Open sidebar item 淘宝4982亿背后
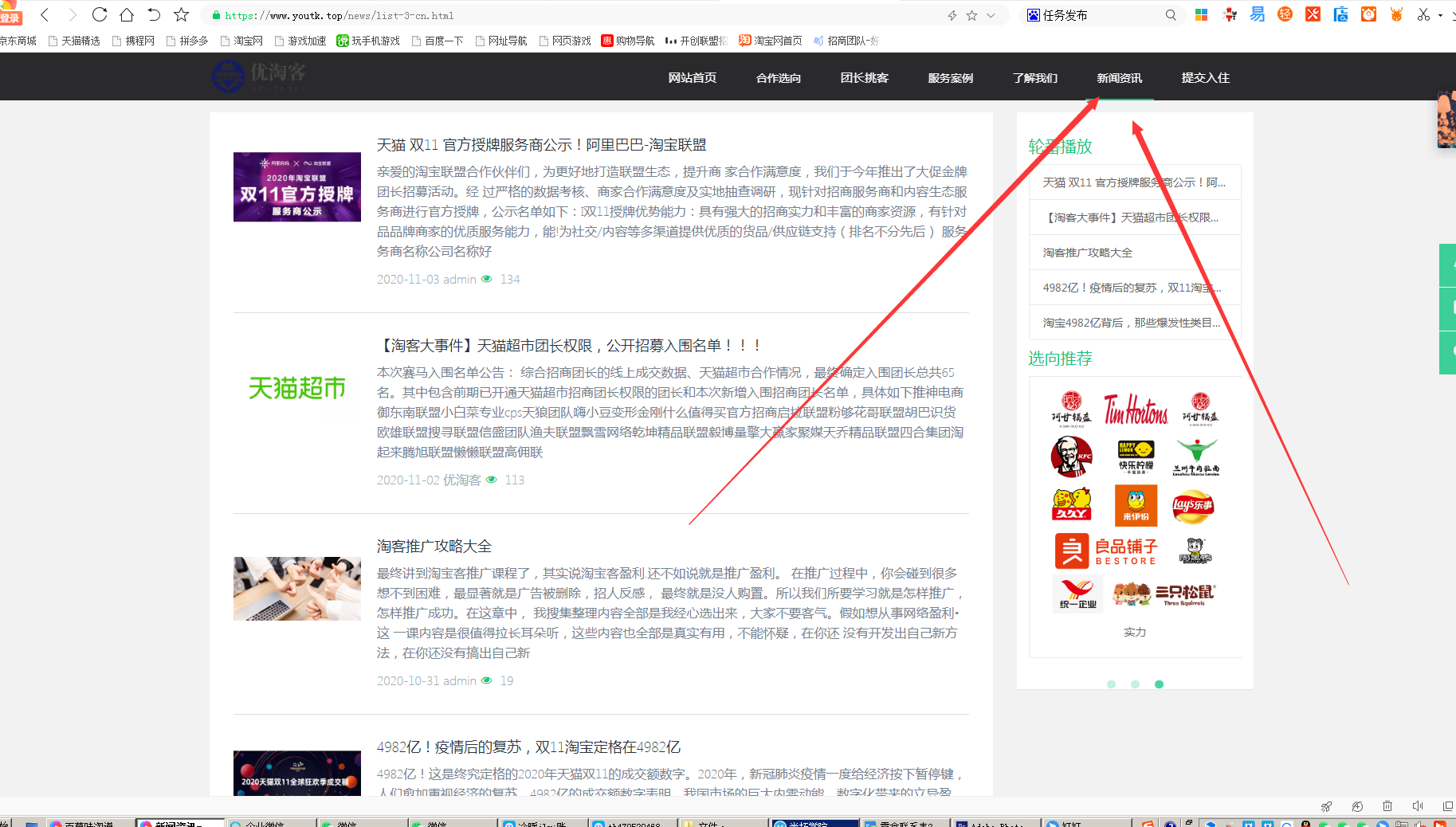The image size is (1456, 827). (1132, 323)
